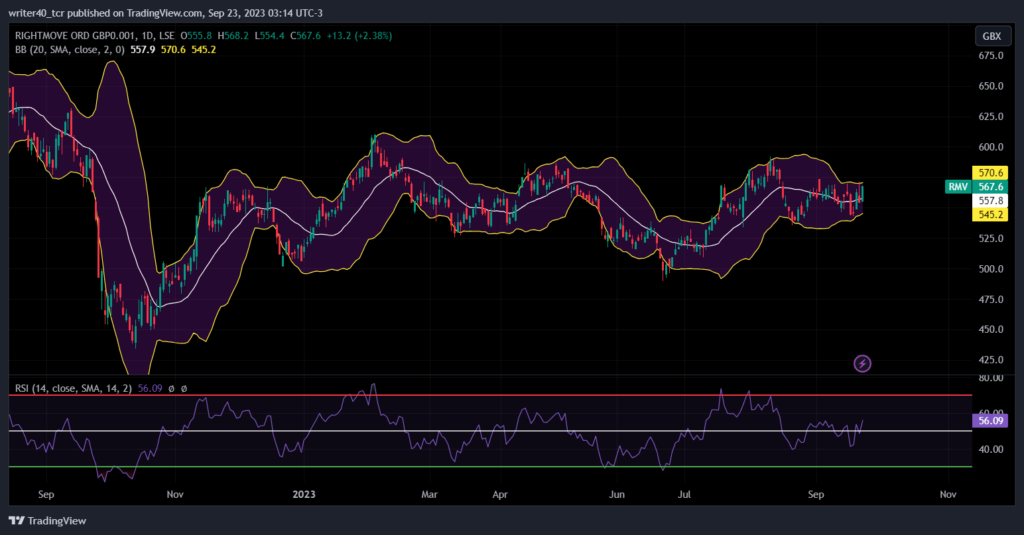Click the Mar label on time axis
Viewport: 1024px width, 535px height.
tap(429, 494)
